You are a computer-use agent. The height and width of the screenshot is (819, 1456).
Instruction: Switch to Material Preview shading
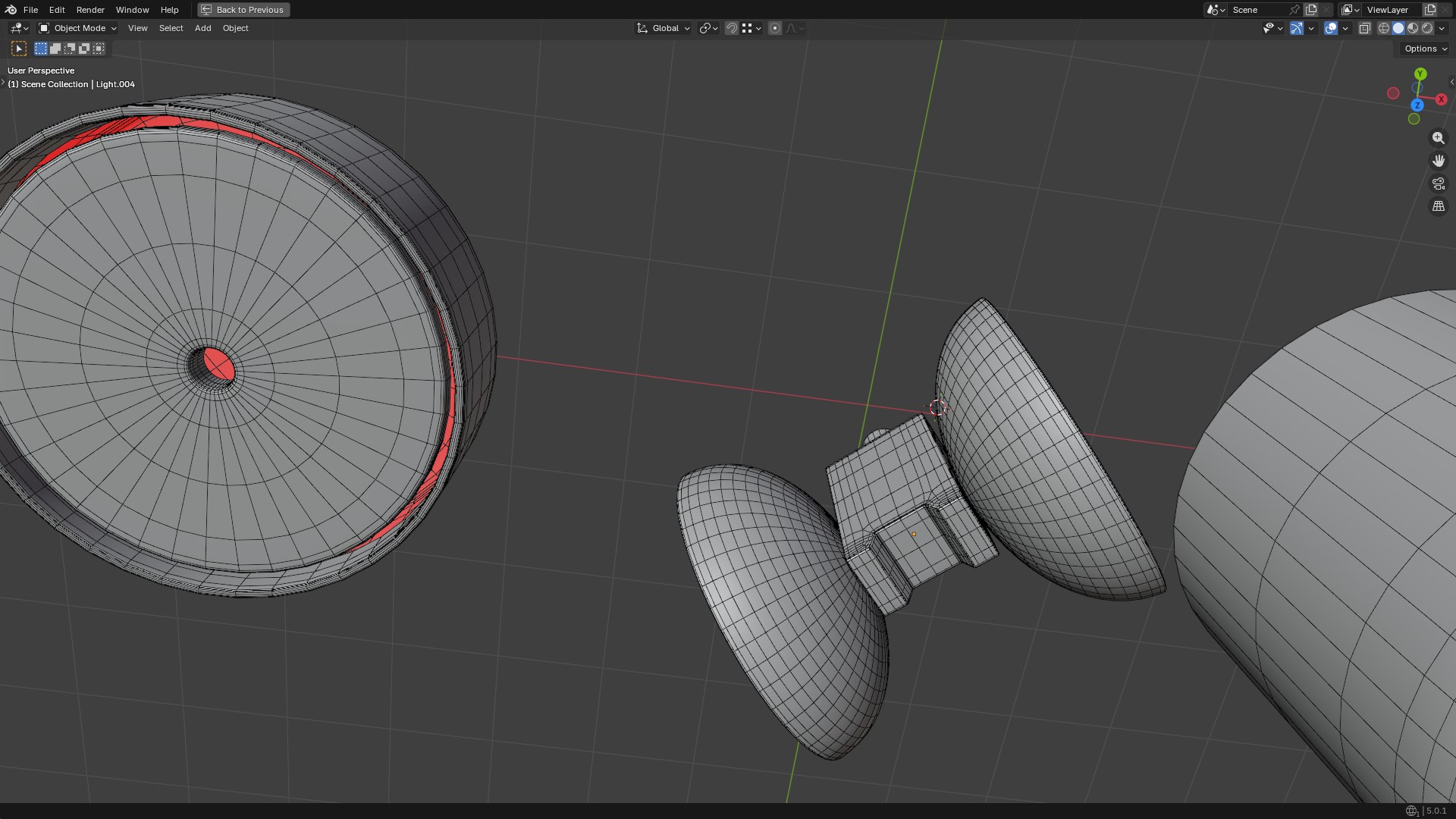pyautogui.click(x=1413, y=28)
